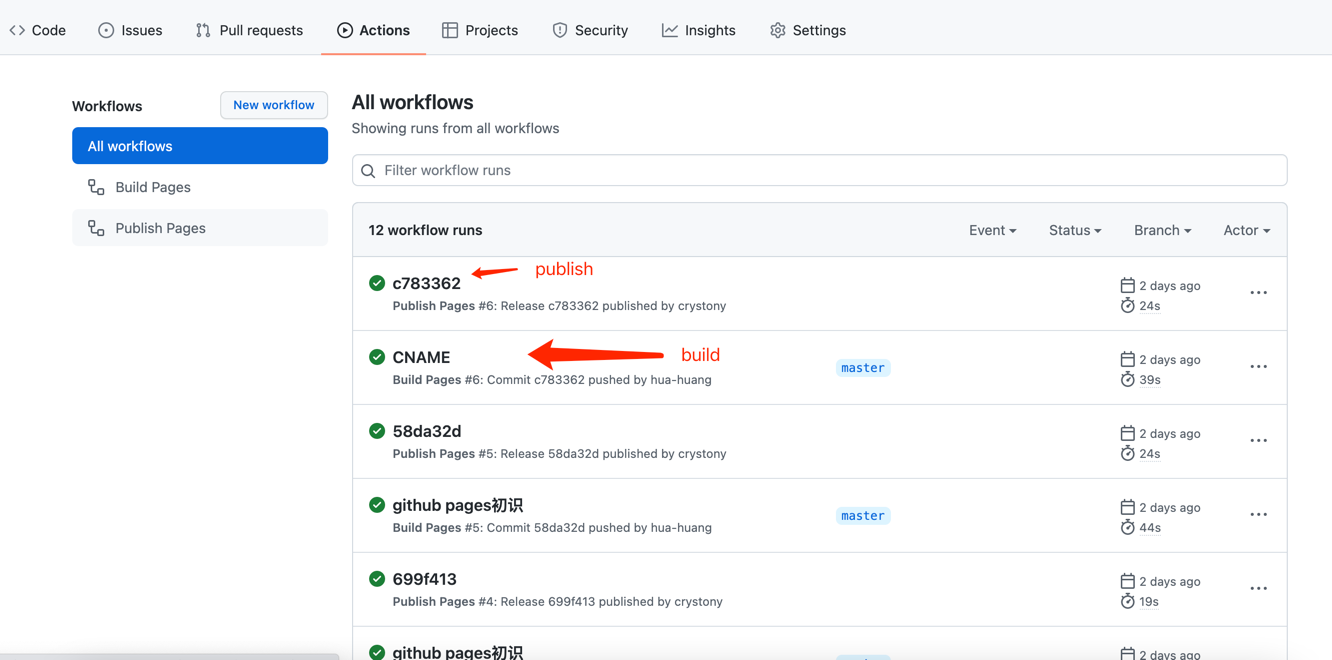The image size is (1332, 660).
Task: Open the three-dot menu for the c783362 run
Action: 1258,293
